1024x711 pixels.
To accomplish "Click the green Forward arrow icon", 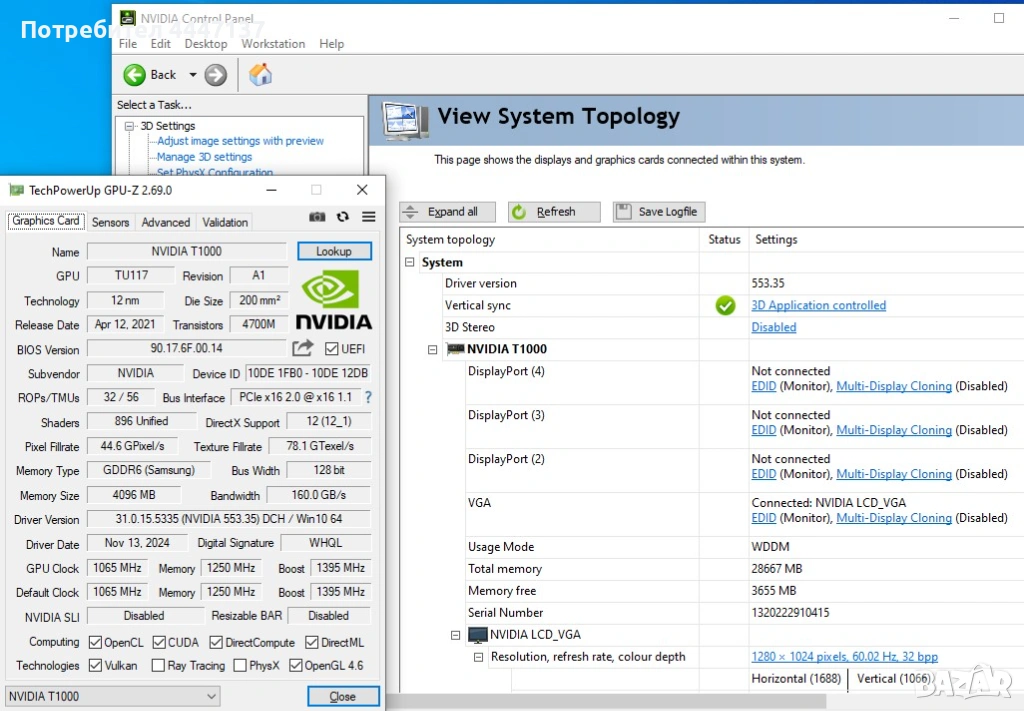I will [215, 75].
